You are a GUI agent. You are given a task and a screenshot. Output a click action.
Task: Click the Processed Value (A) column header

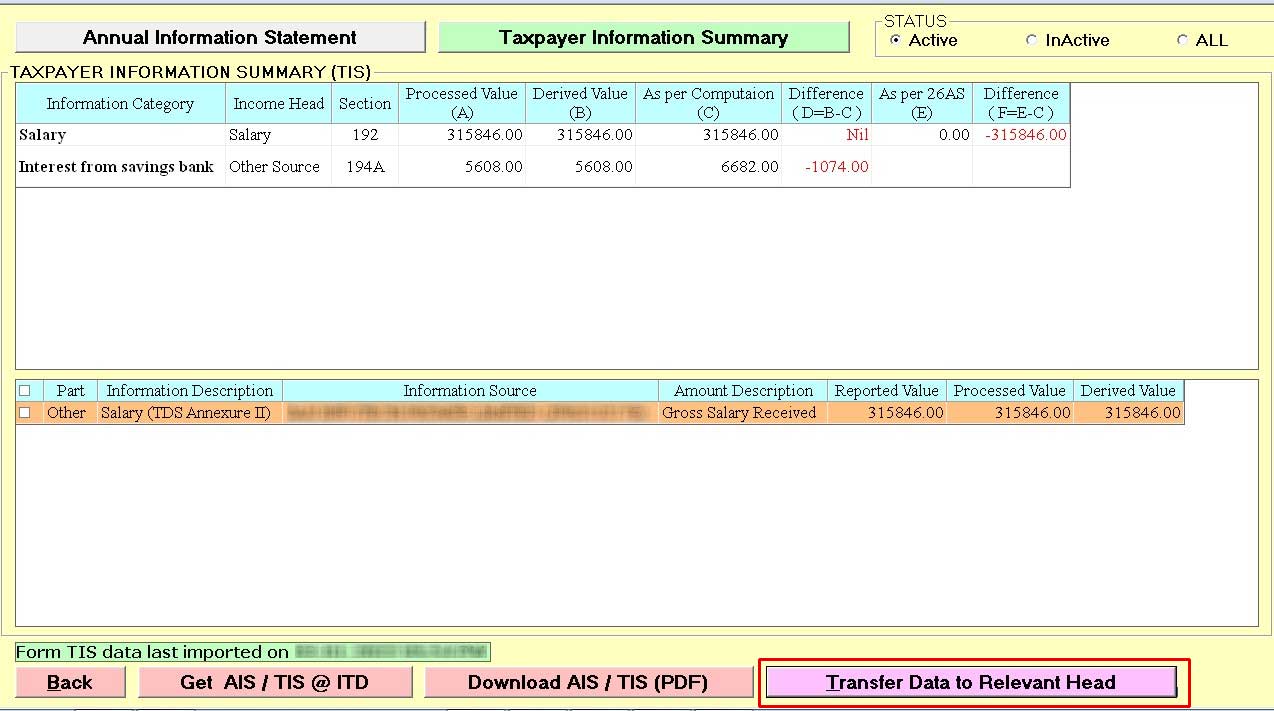coord(461,103)
